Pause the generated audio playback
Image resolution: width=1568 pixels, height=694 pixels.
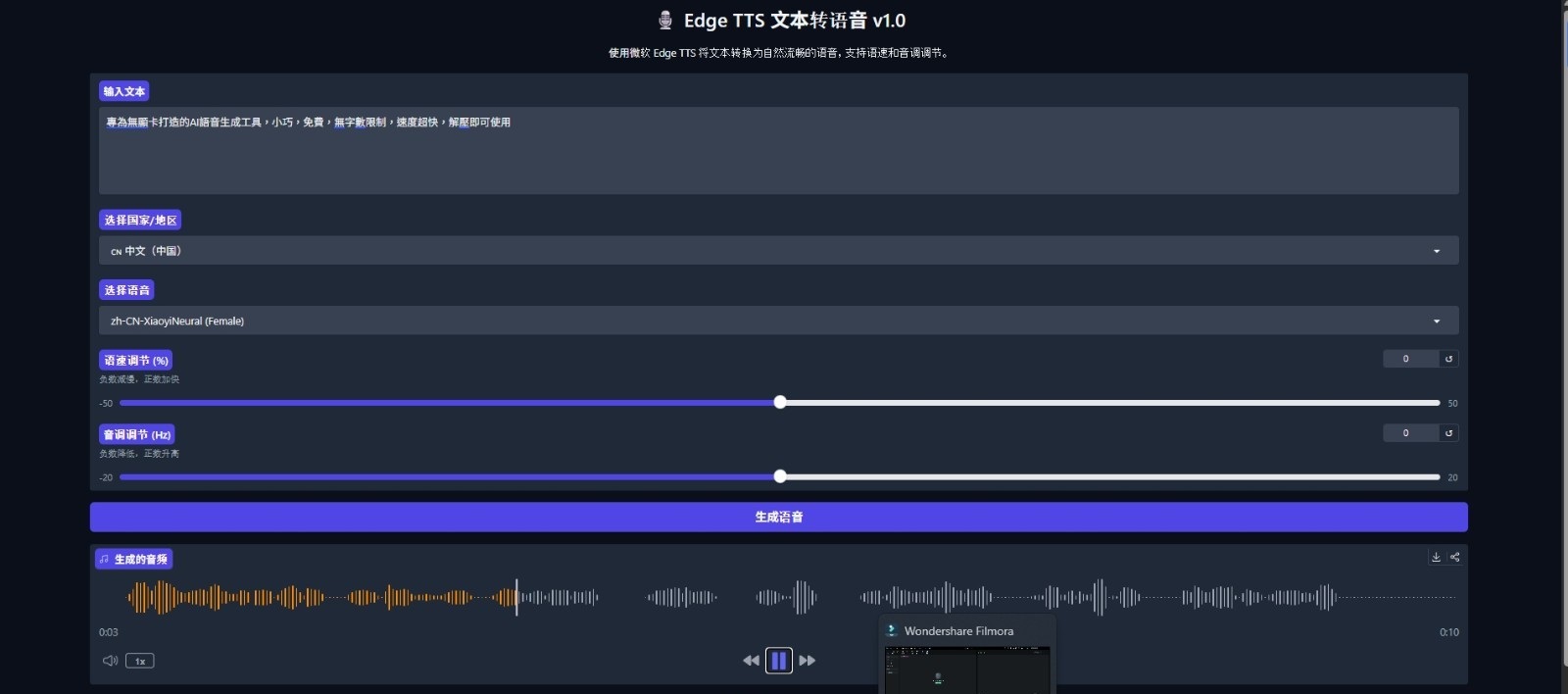pos(778,661)
